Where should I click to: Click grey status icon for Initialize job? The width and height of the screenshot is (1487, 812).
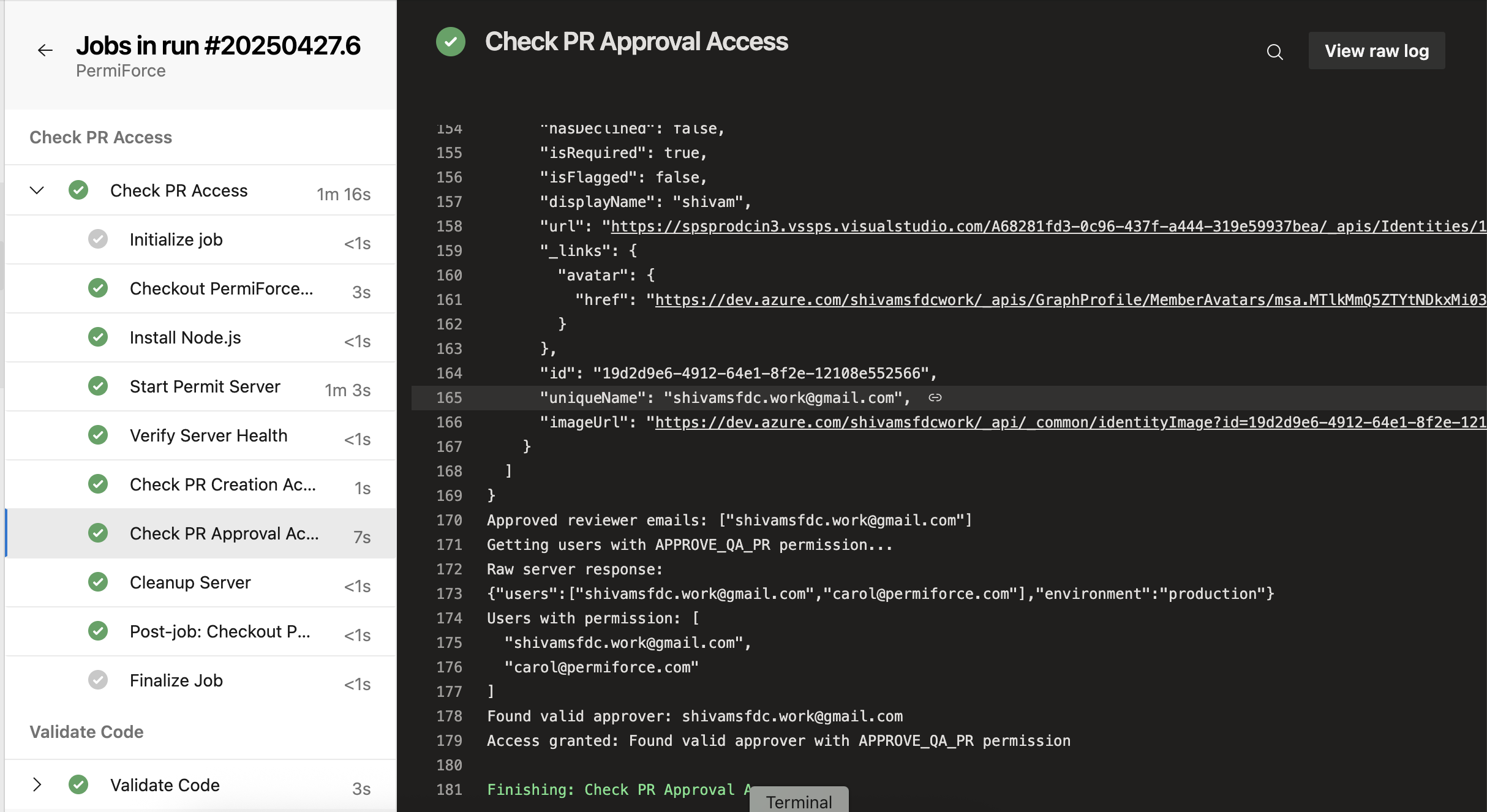pyautogui.click(x=98, y=239)
